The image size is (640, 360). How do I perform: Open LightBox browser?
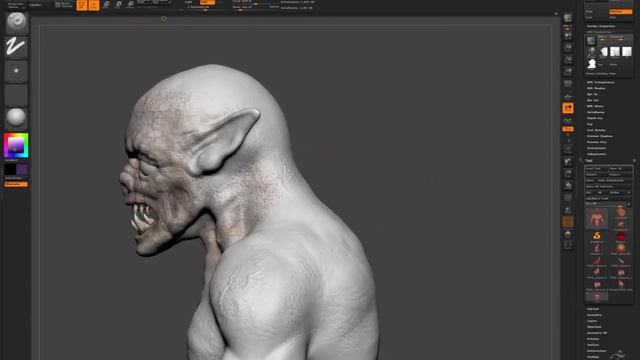click(36, 5)
